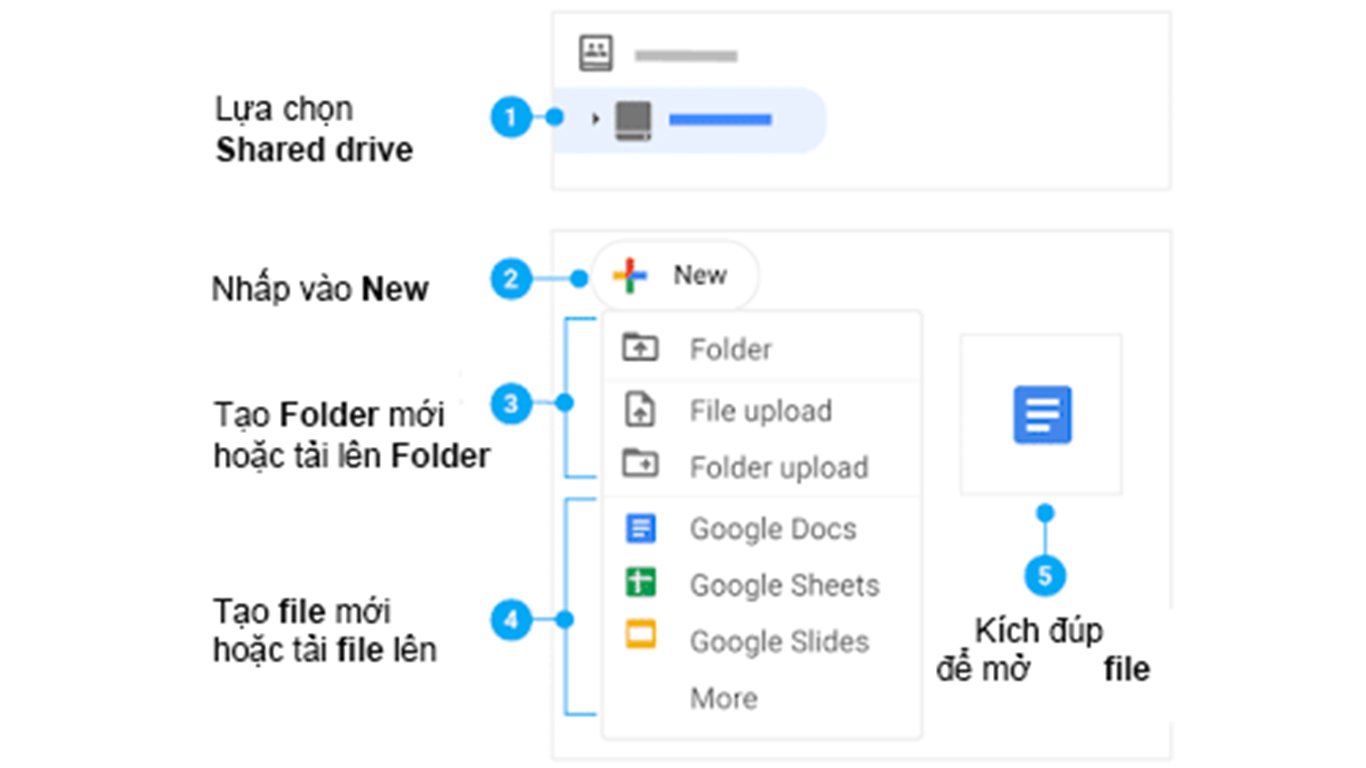Image resolution: width=1366 pixels, height=768 pixels.
Task: Expand the shared drive tree arrow
Action: [596, 119]
